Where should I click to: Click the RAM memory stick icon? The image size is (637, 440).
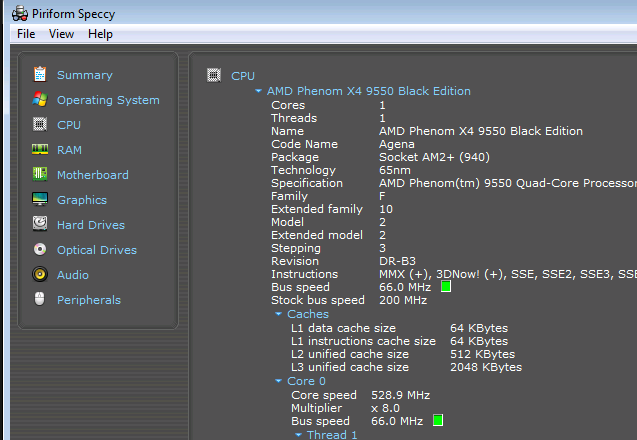40,149
